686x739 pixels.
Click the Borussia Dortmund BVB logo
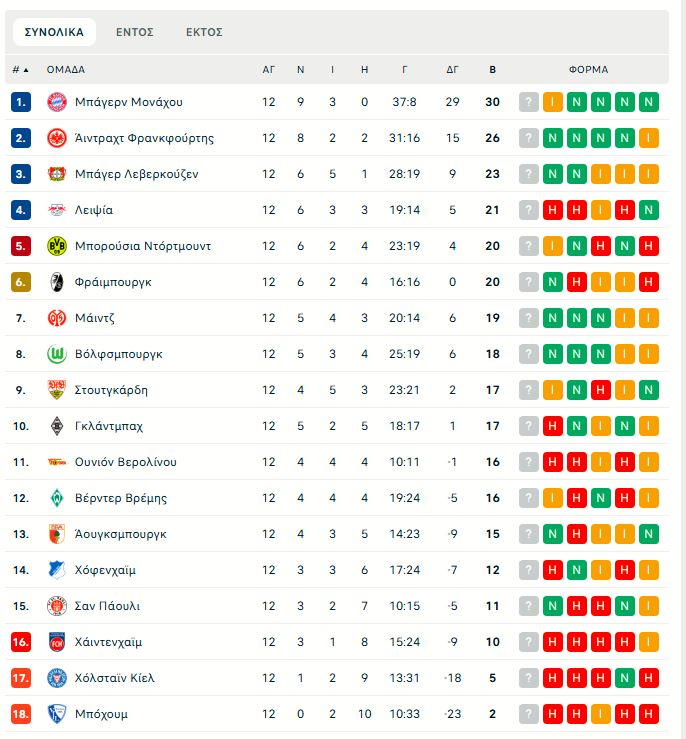click(56, 246)
